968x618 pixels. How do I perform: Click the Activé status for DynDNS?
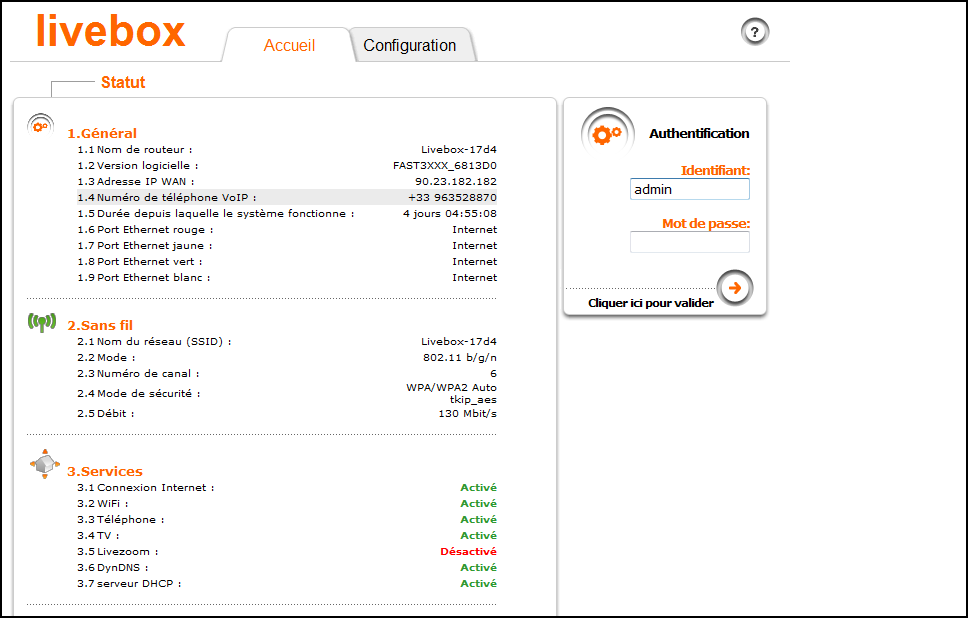pyautogui.click(x=478, y=568)
